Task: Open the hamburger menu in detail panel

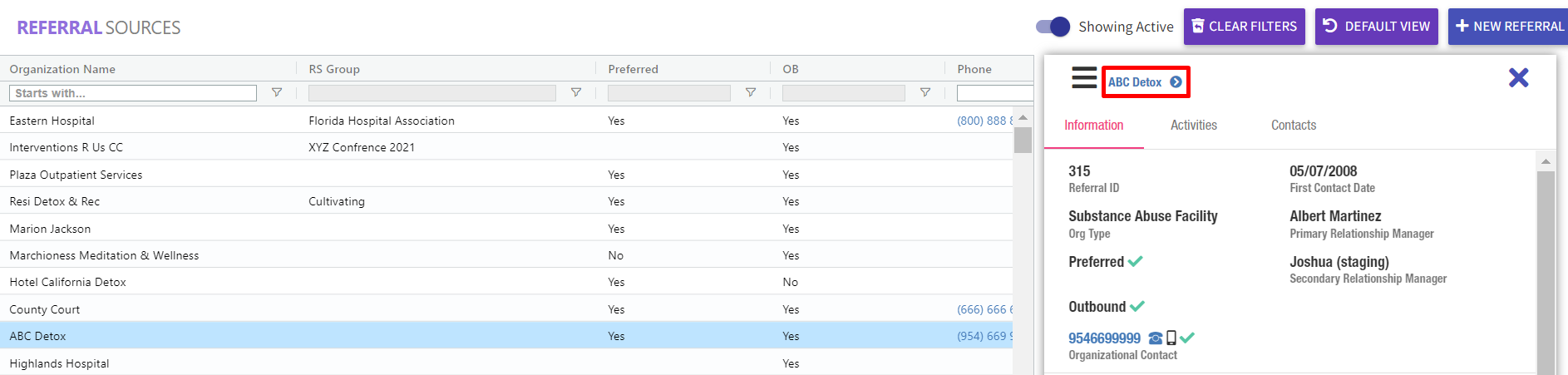Action: [1084, 78]
